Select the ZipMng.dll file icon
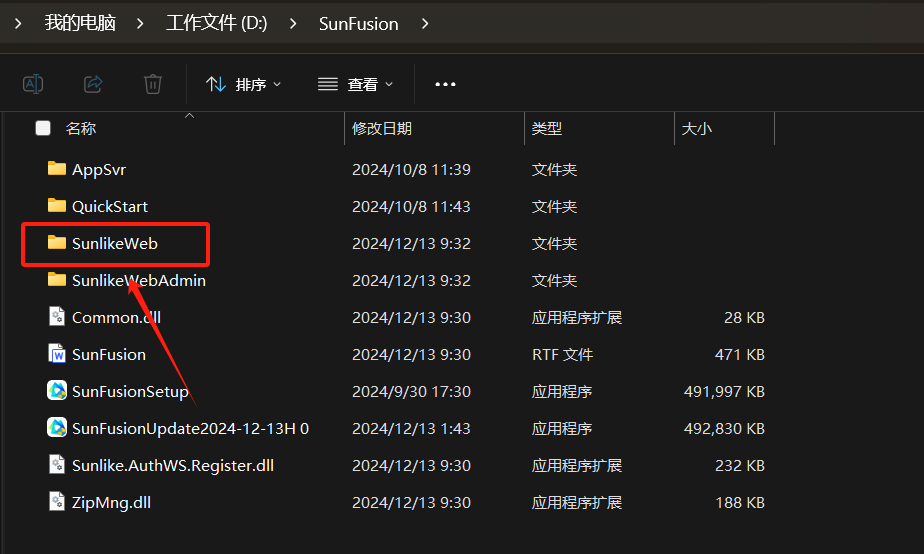This screenshot has width=924, height=554. click(57, 502)
